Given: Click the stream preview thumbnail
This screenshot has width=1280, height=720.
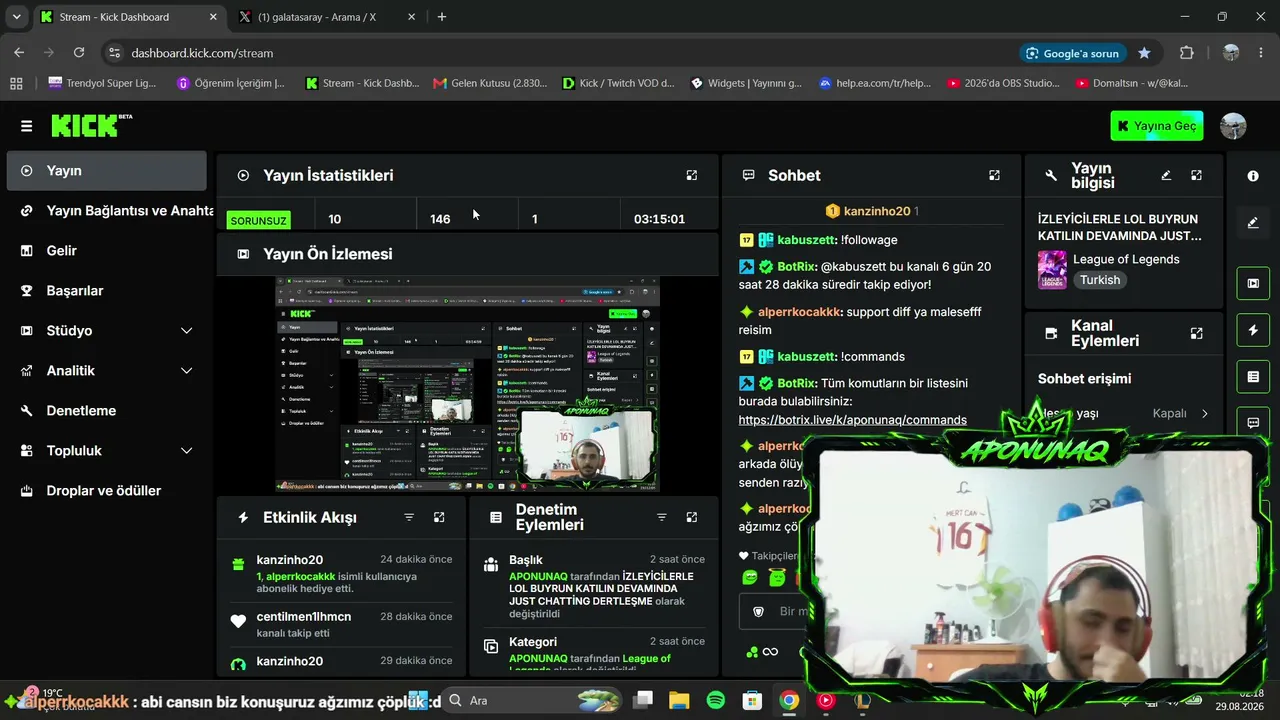Looking at the screenshot, I should pyautogui.click(x=467, y=384).
